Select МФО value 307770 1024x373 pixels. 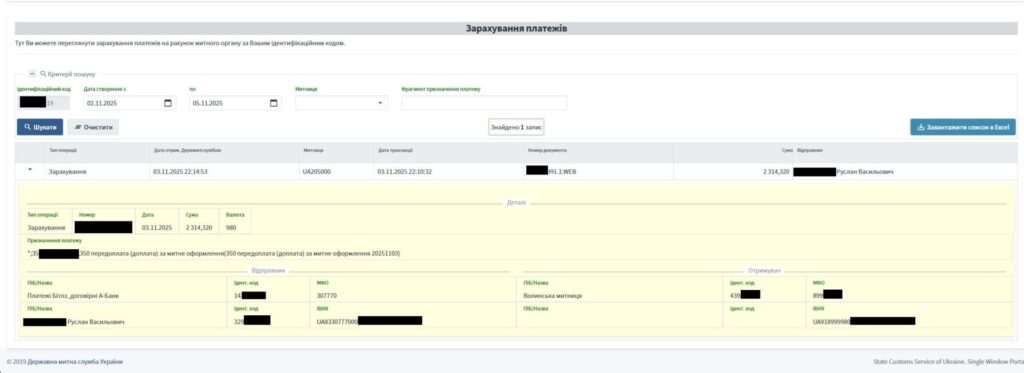[x=327, y=295]
